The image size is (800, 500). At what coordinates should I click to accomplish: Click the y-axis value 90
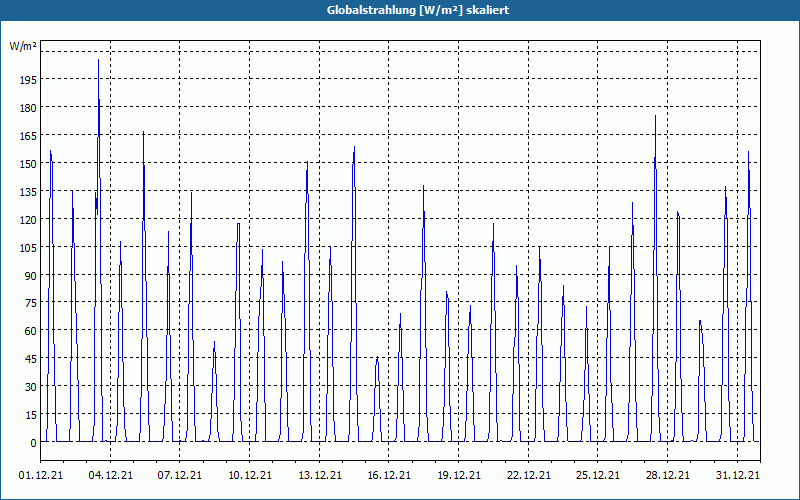(30, 276)
